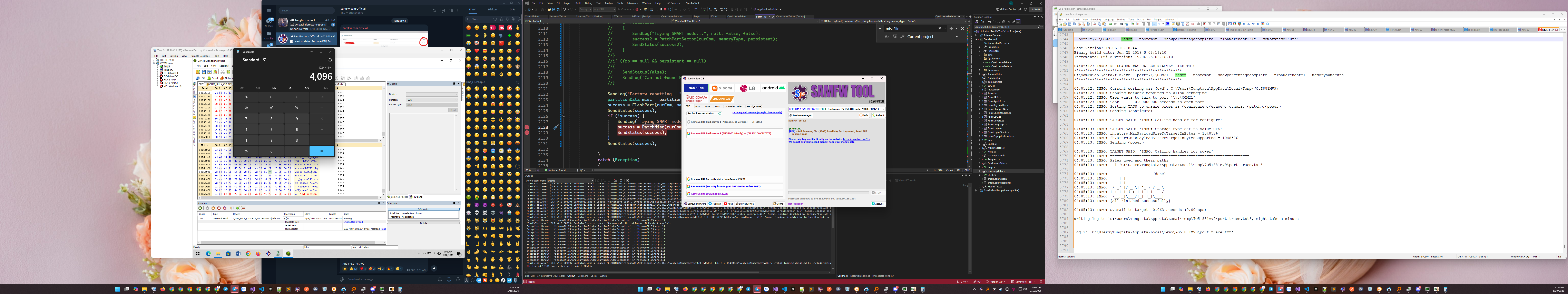
Task: Open the Remote Desktops menu in Connection Manager
Action: [x=200, y=56]
